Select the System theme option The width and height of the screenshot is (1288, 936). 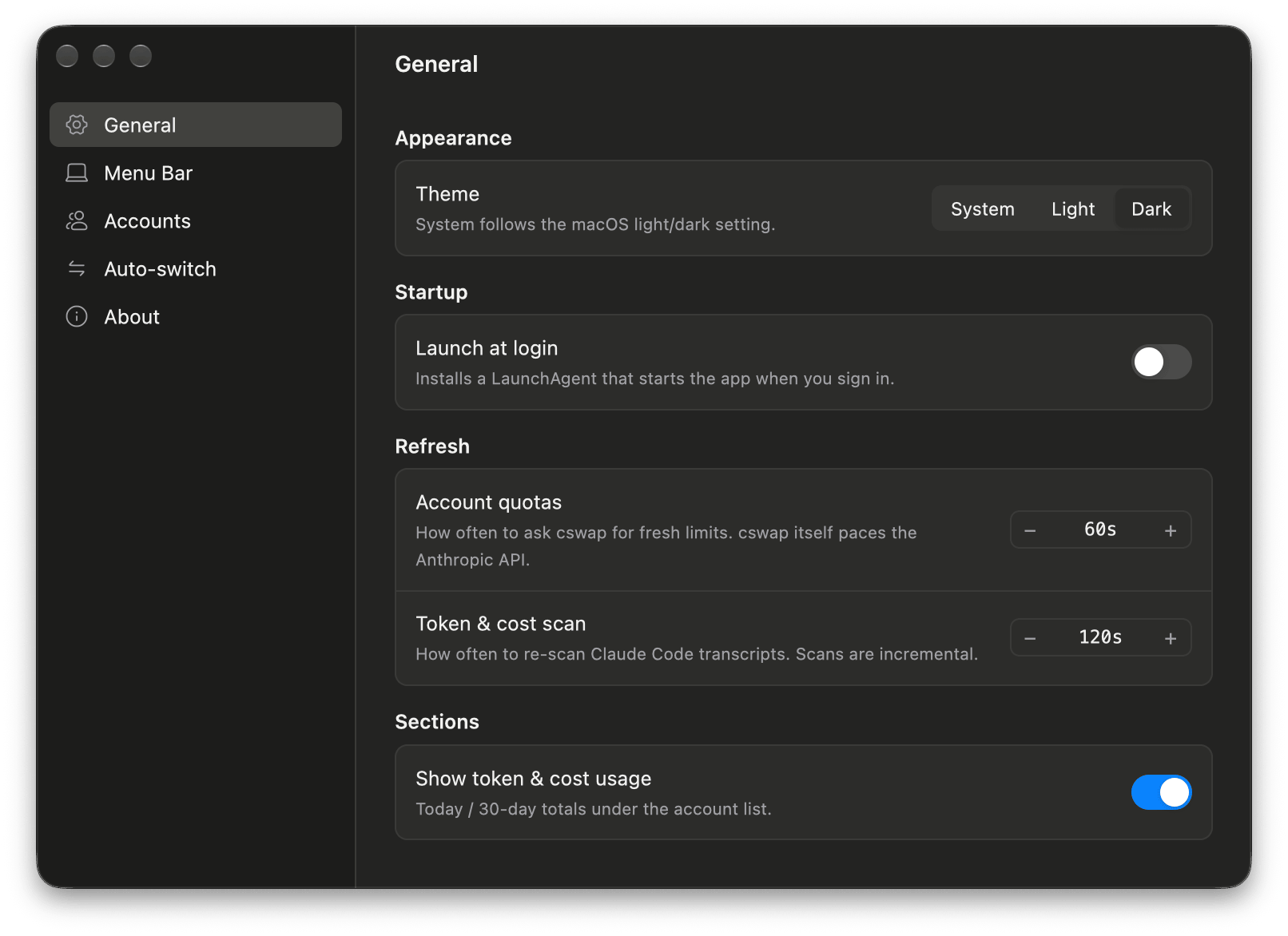[x=982, y=208]
